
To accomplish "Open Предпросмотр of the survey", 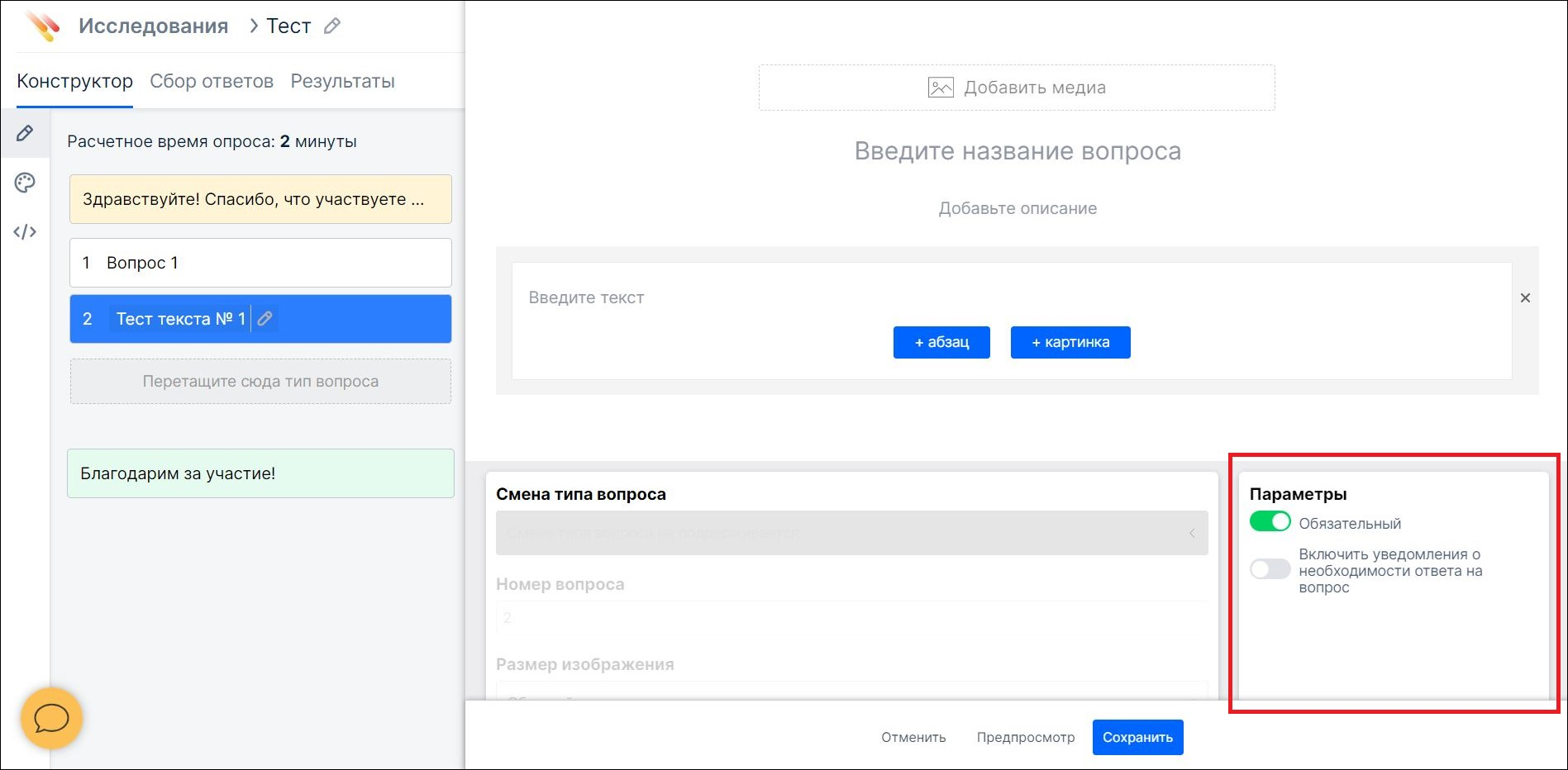I will point(1026,737).
